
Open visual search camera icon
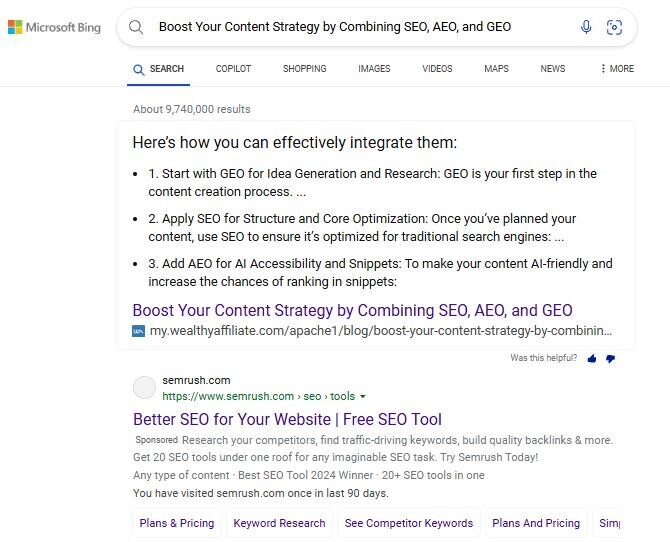[x=615, y=27]
